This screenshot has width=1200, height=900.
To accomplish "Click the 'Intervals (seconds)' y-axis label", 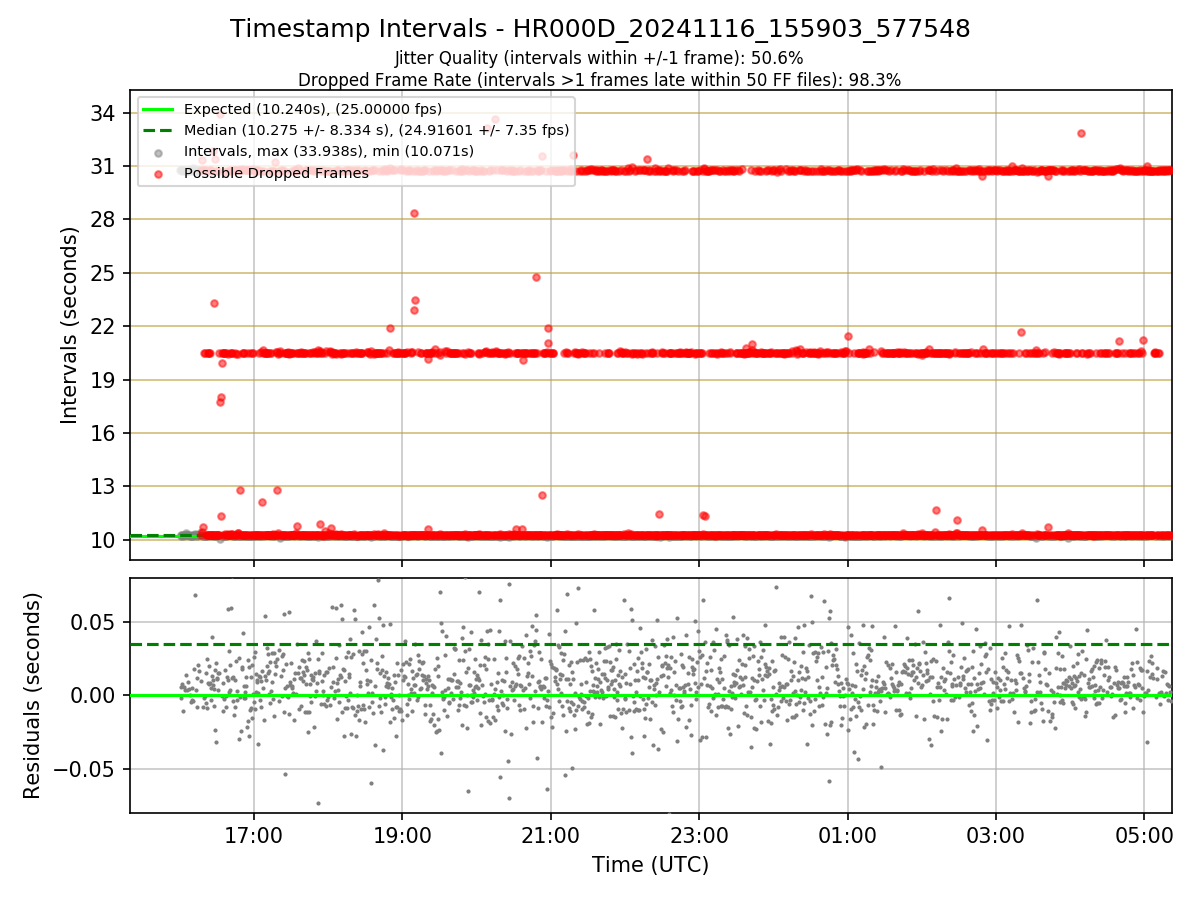I will (x=69, y=325).
